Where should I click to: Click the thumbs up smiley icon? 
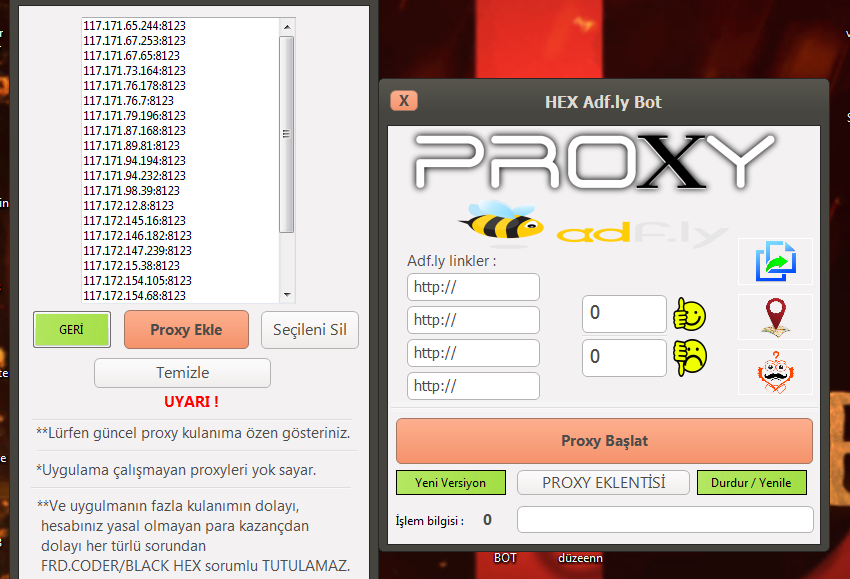(690, 315)
